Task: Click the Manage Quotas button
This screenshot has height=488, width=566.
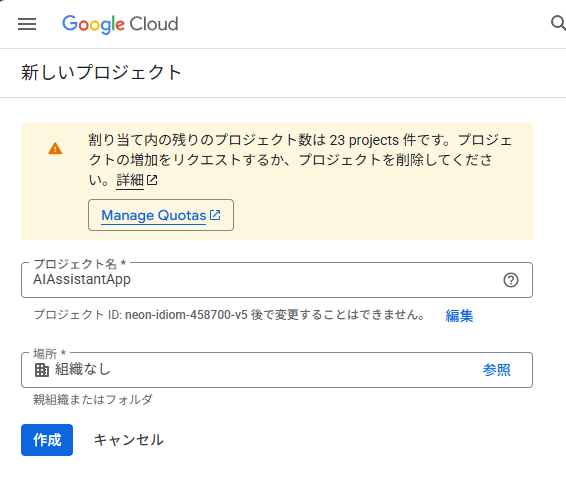Action: coord(161,215)
